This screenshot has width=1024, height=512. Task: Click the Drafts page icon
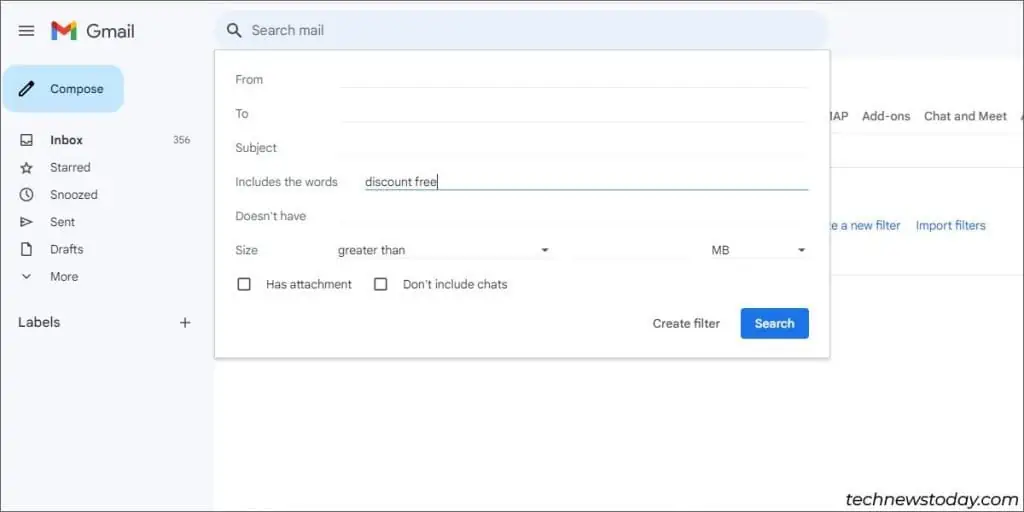point(26,249)
